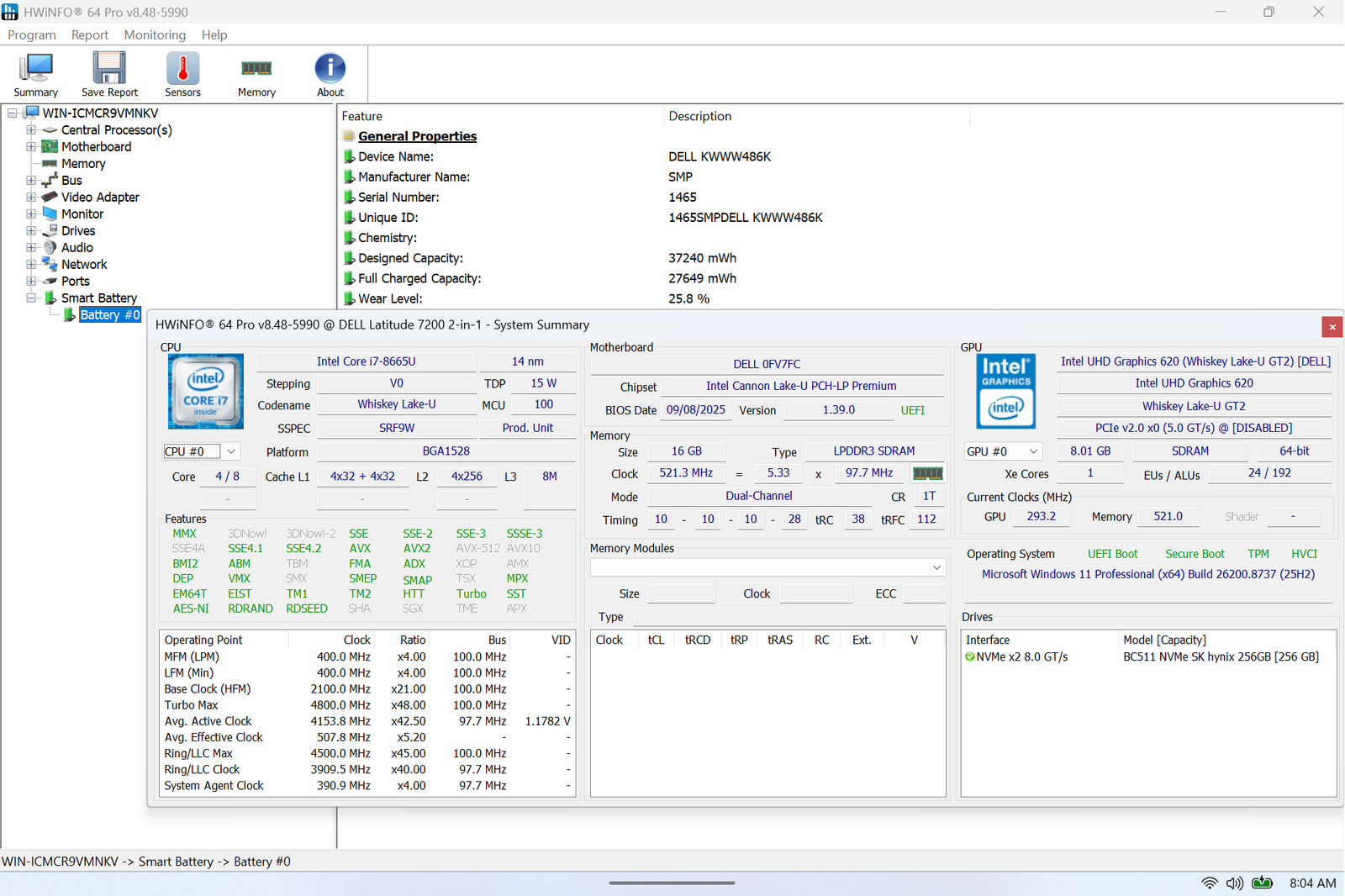Click the General Properties folder icon
Image resolution: width=1345 pixels, height=896 pixels.
[349, 136]
